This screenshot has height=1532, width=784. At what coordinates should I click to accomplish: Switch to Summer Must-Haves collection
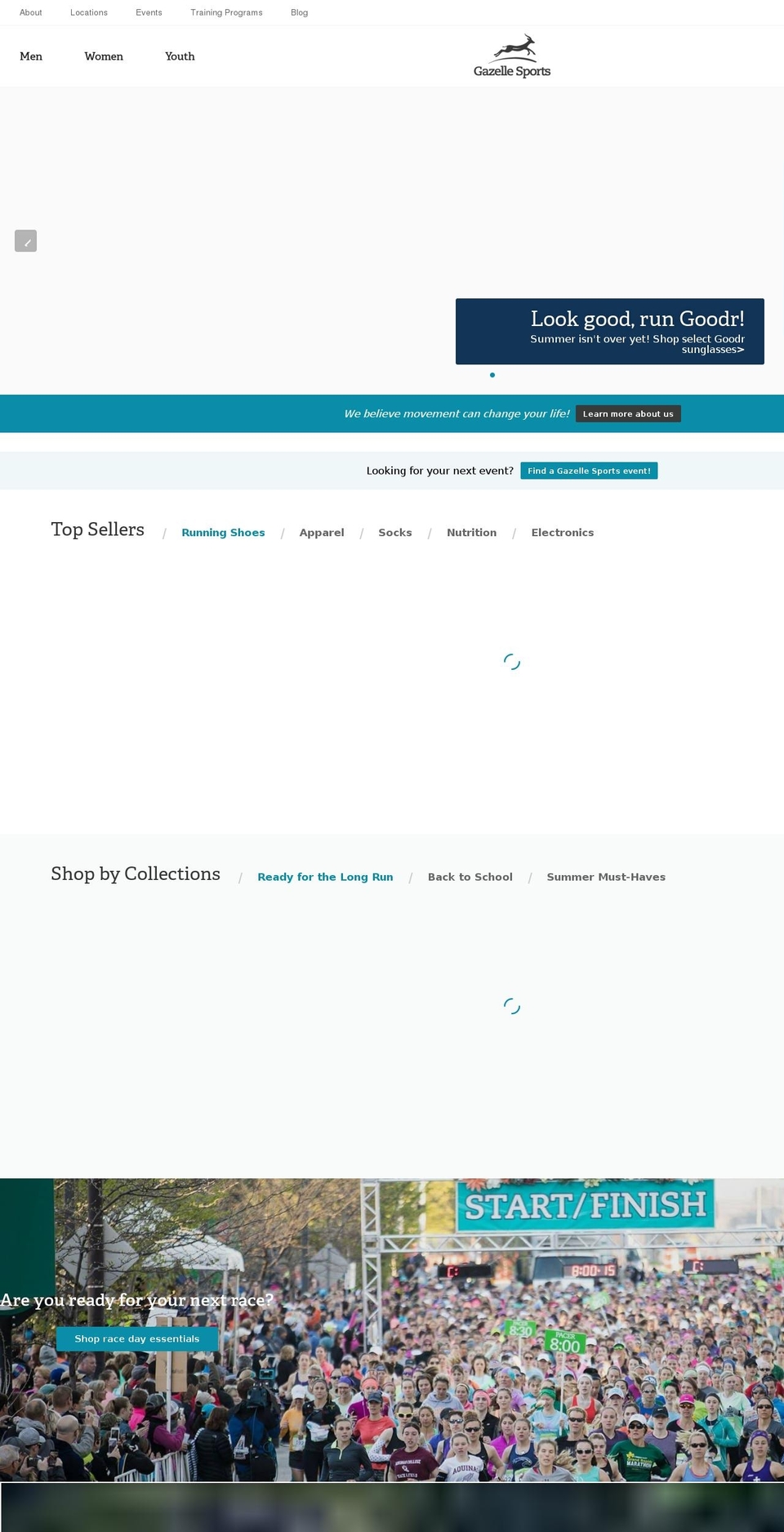pyautogui.click(x=606, y=877)
